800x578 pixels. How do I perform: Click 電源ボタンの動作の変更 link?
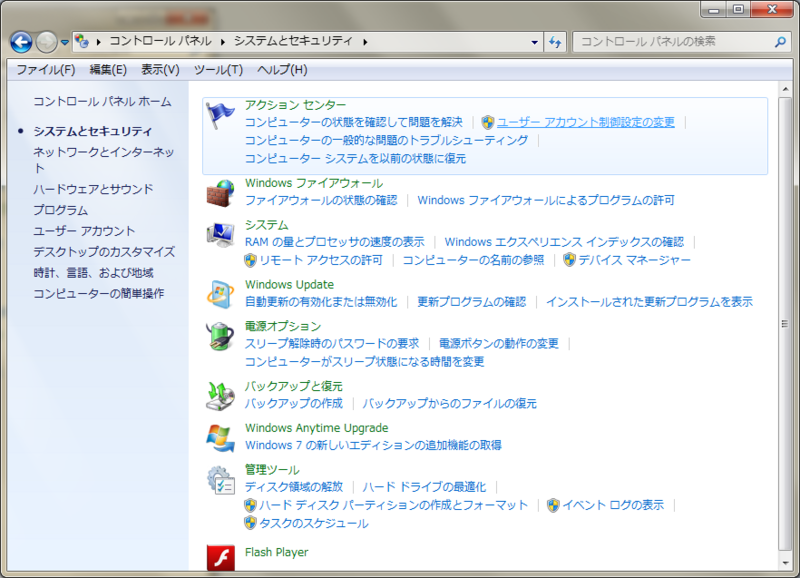(499, 344)
